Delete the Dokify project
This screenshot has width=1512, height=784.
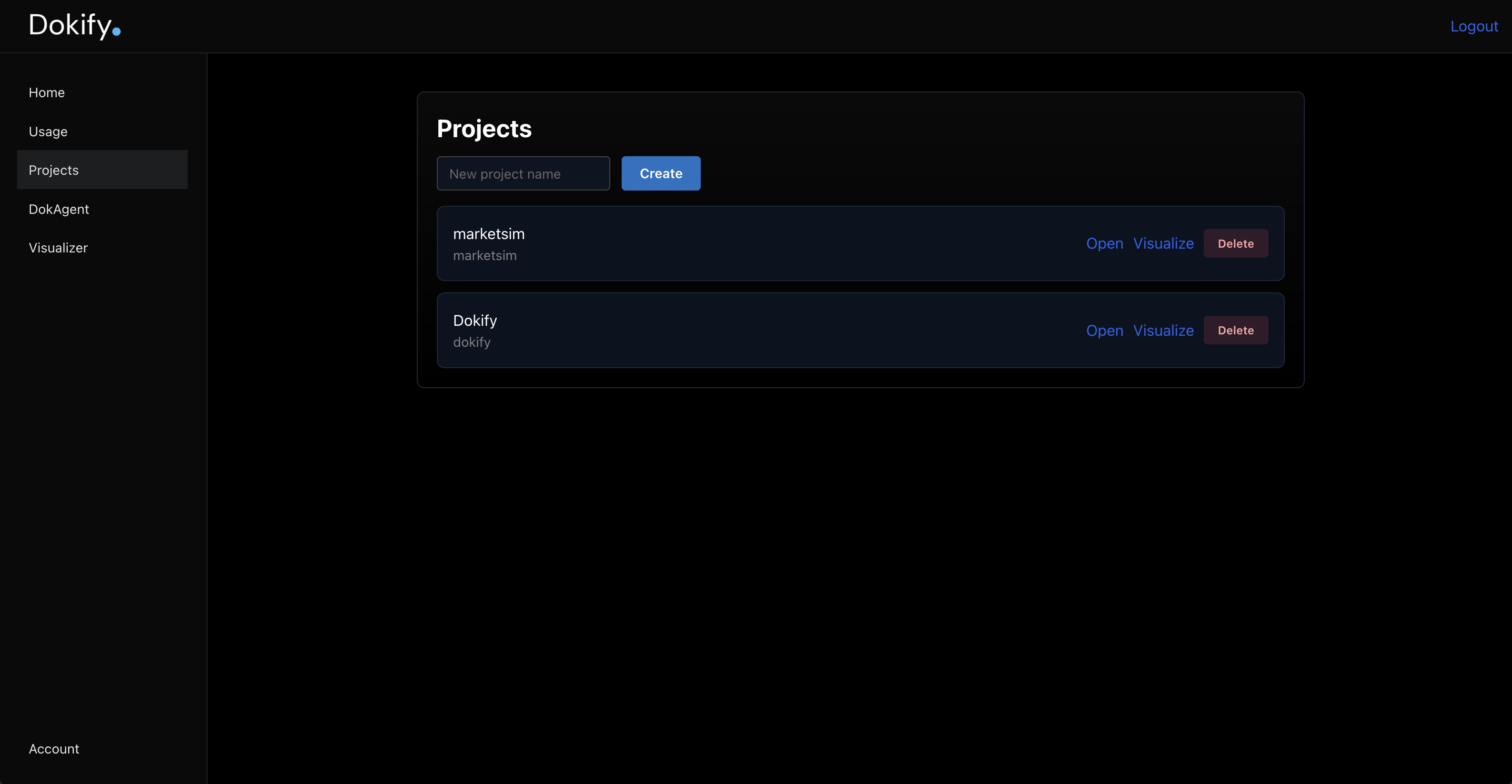click(x=1236, y=331)
